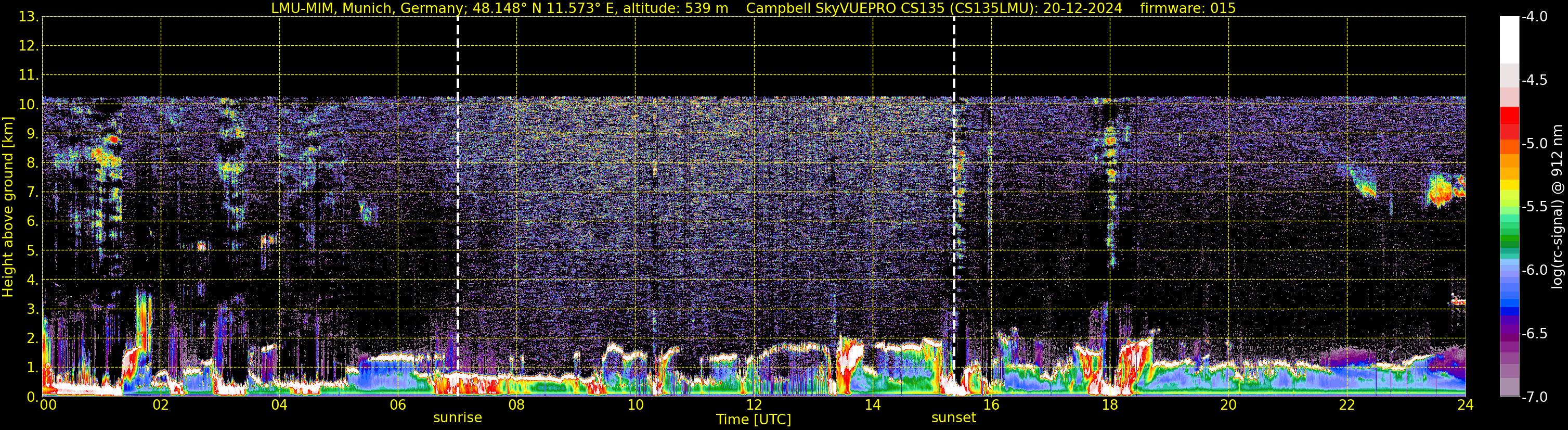The height and width of the screenshot is (430, 1568).
Task: Click the "-6.0" colorbar tick label
Action: (x=1534, y=270)
